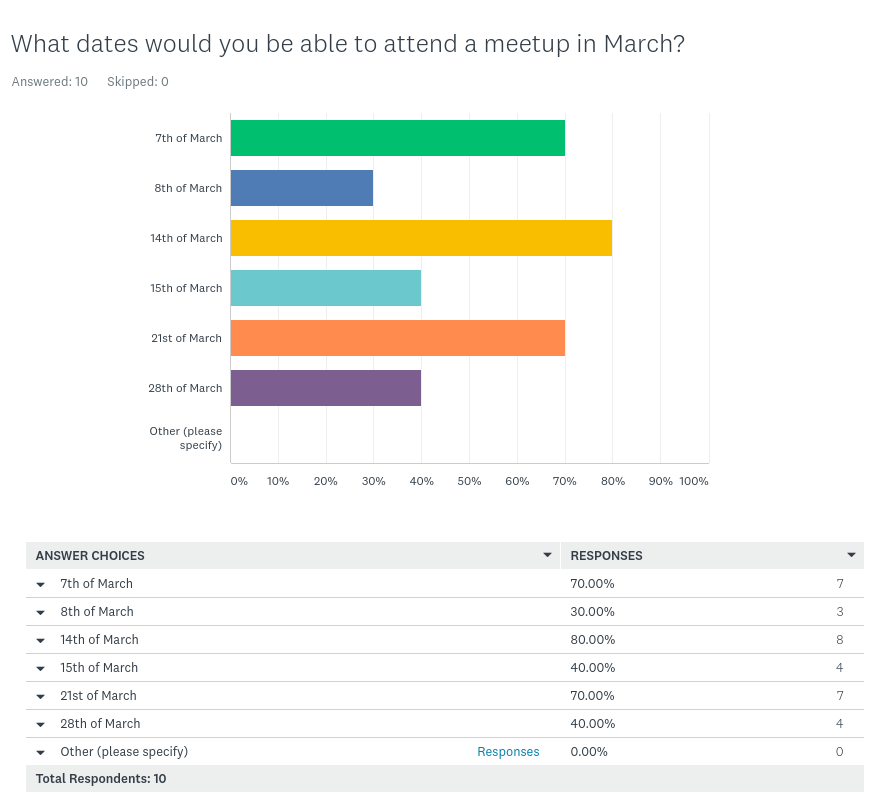Click the RESPONSES column header text
The image size is (892, 804).
point(606,555)
